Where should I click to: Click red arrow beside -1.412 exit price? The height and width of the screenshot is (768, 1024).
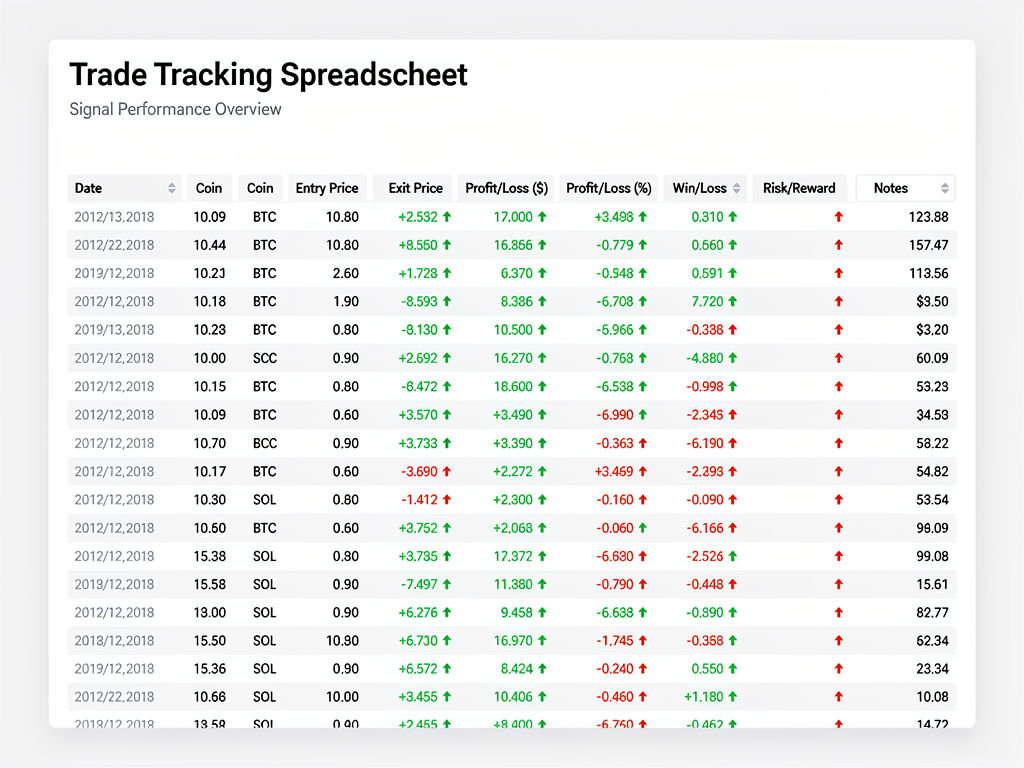447,500
